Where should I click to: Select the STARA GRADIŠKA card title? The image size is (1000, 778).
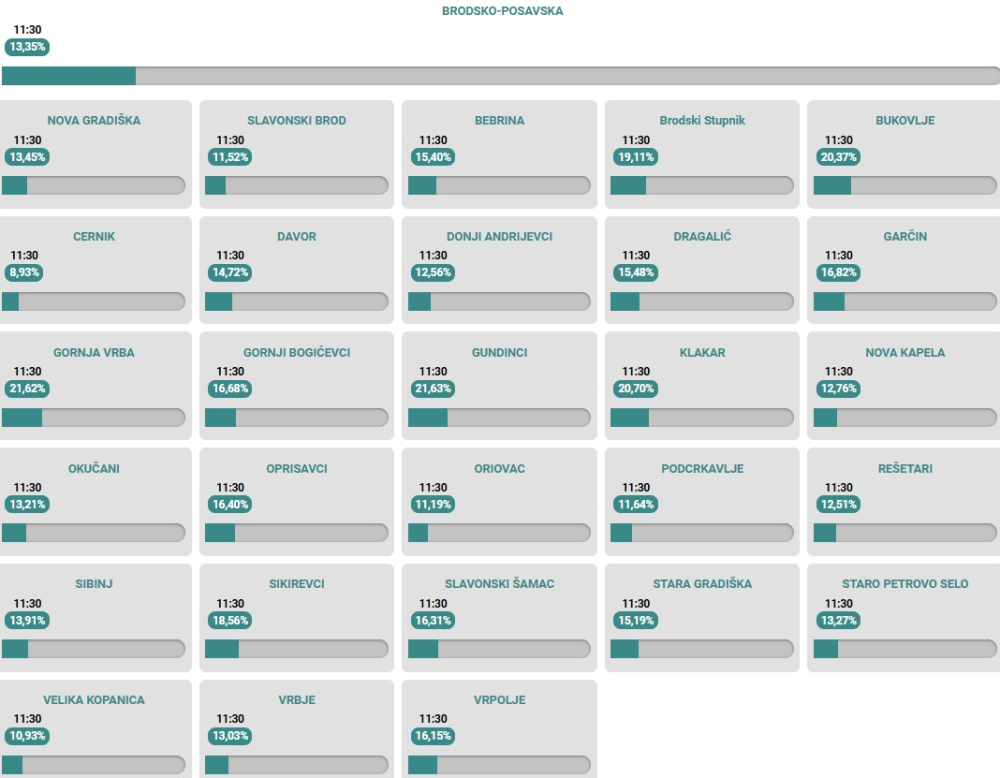pos(702,584)
